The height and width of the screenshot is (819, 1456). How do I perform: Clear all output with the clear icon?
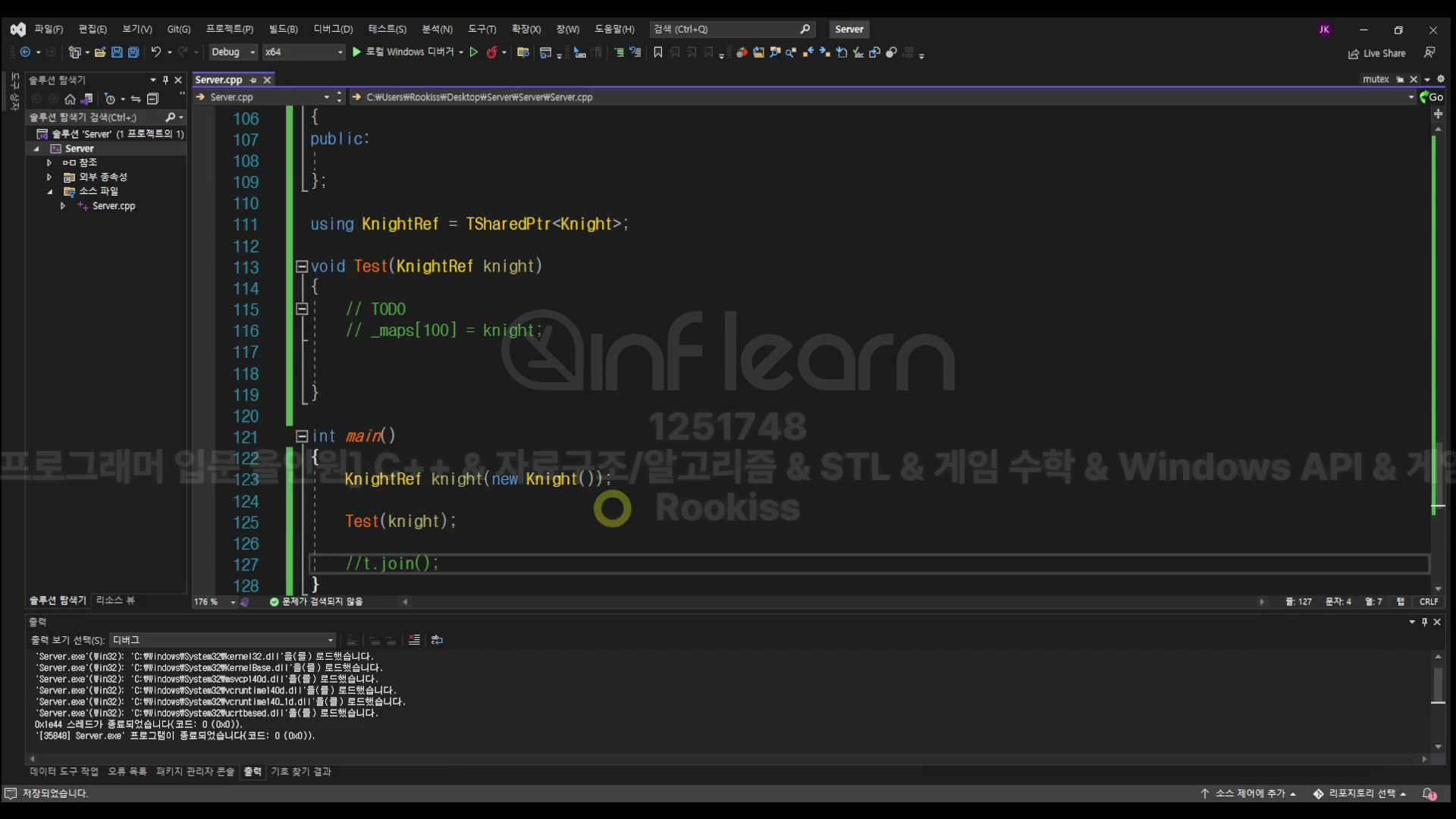[x=414, y=640]
